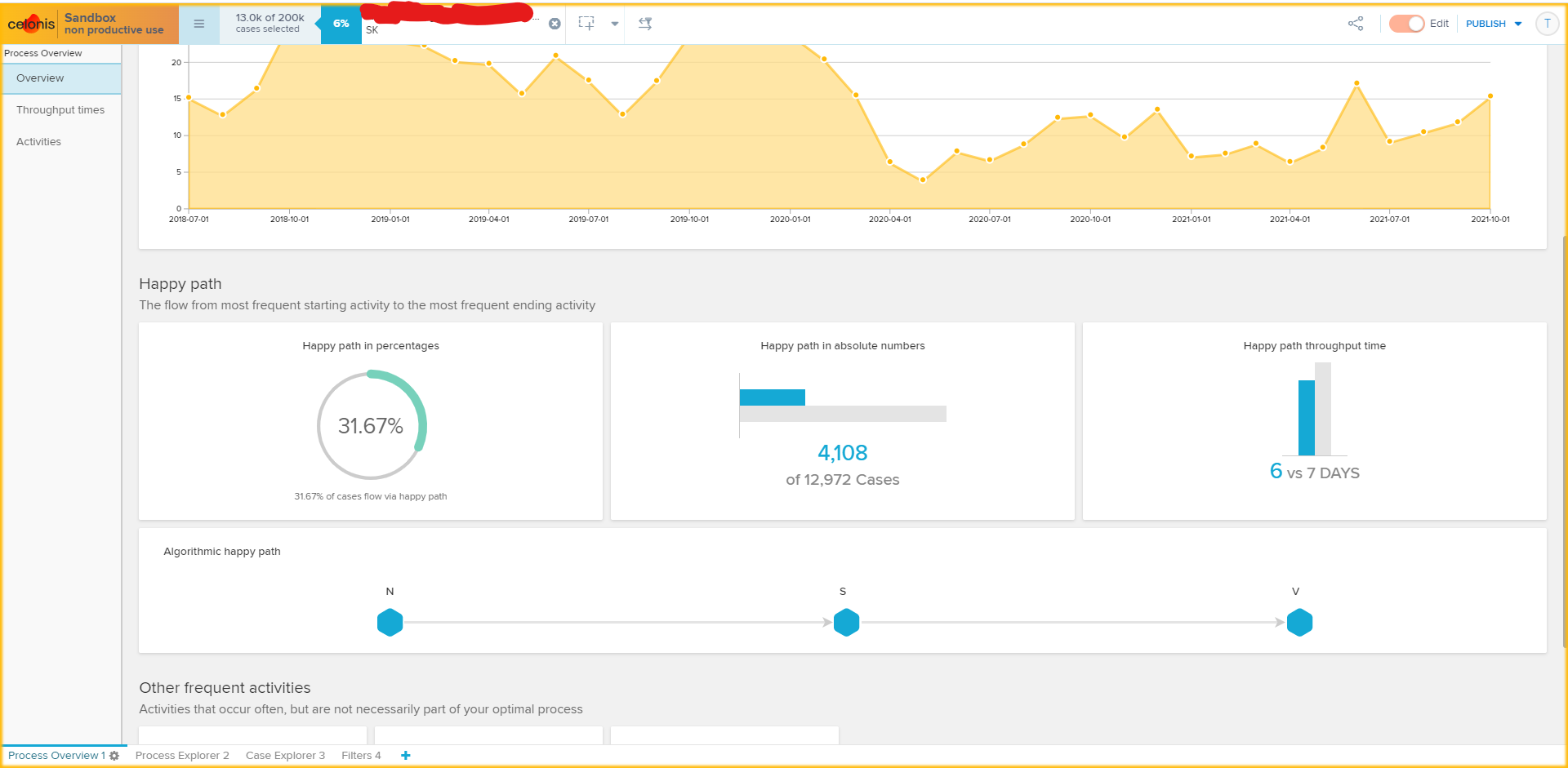Screen dimensions: 1568x768
Task: Click the Sandbox non productive use label
Action: point(114,24)
